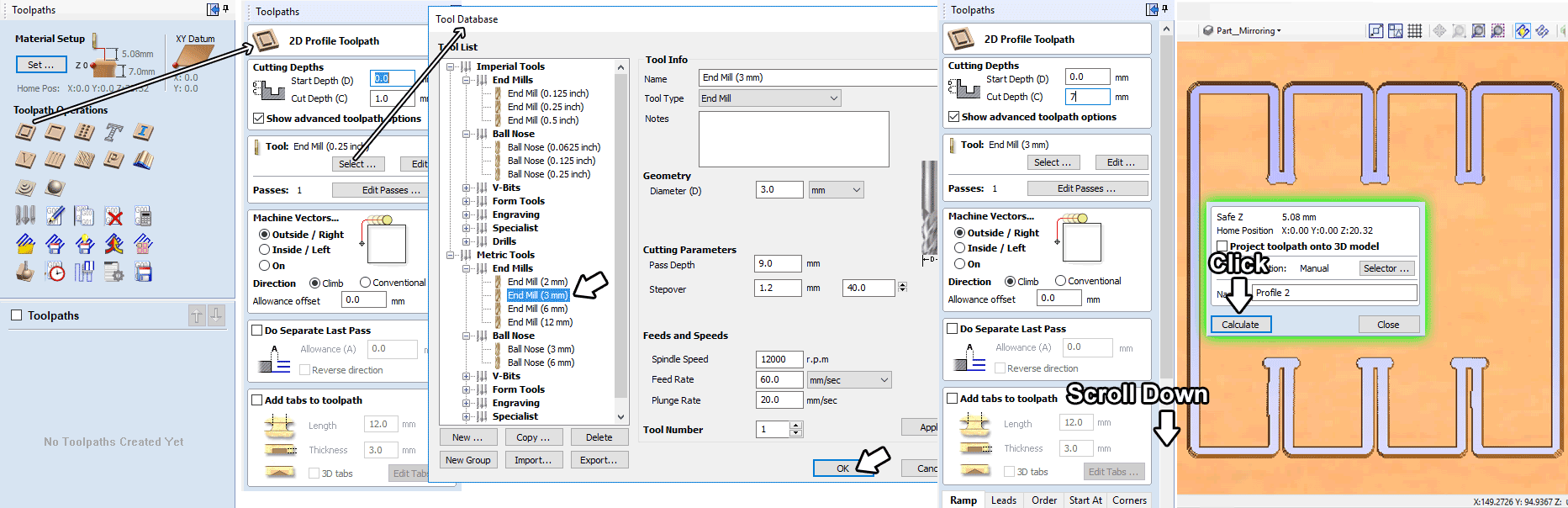Click the Zoom to selection magnifier icon
The height and width of the screenshot is (508, 1568).
(x=1497, y=31)
